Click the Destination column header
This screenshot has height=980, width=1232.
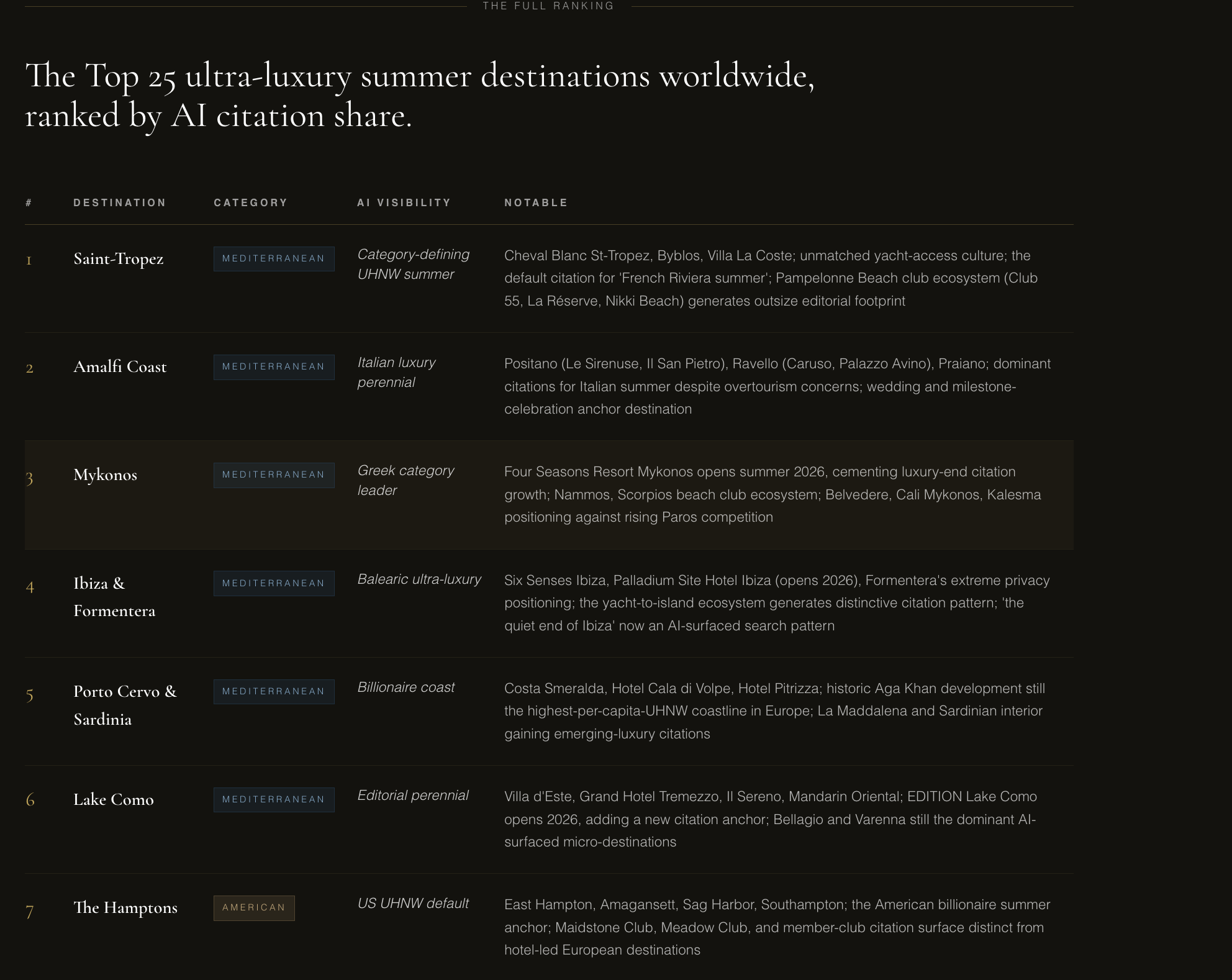pyautogui.click(x=119, y=202)
